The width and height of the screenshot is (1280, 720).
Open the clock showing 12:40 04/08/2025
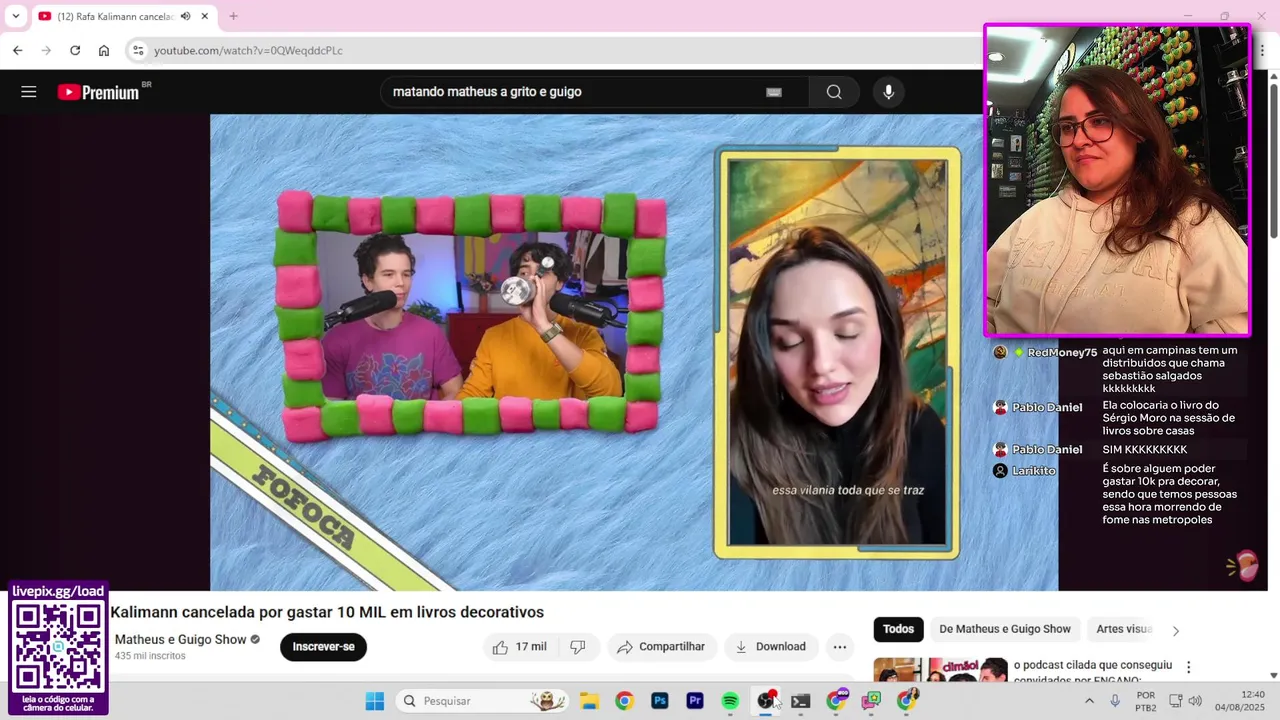(x=1240, y=701)
